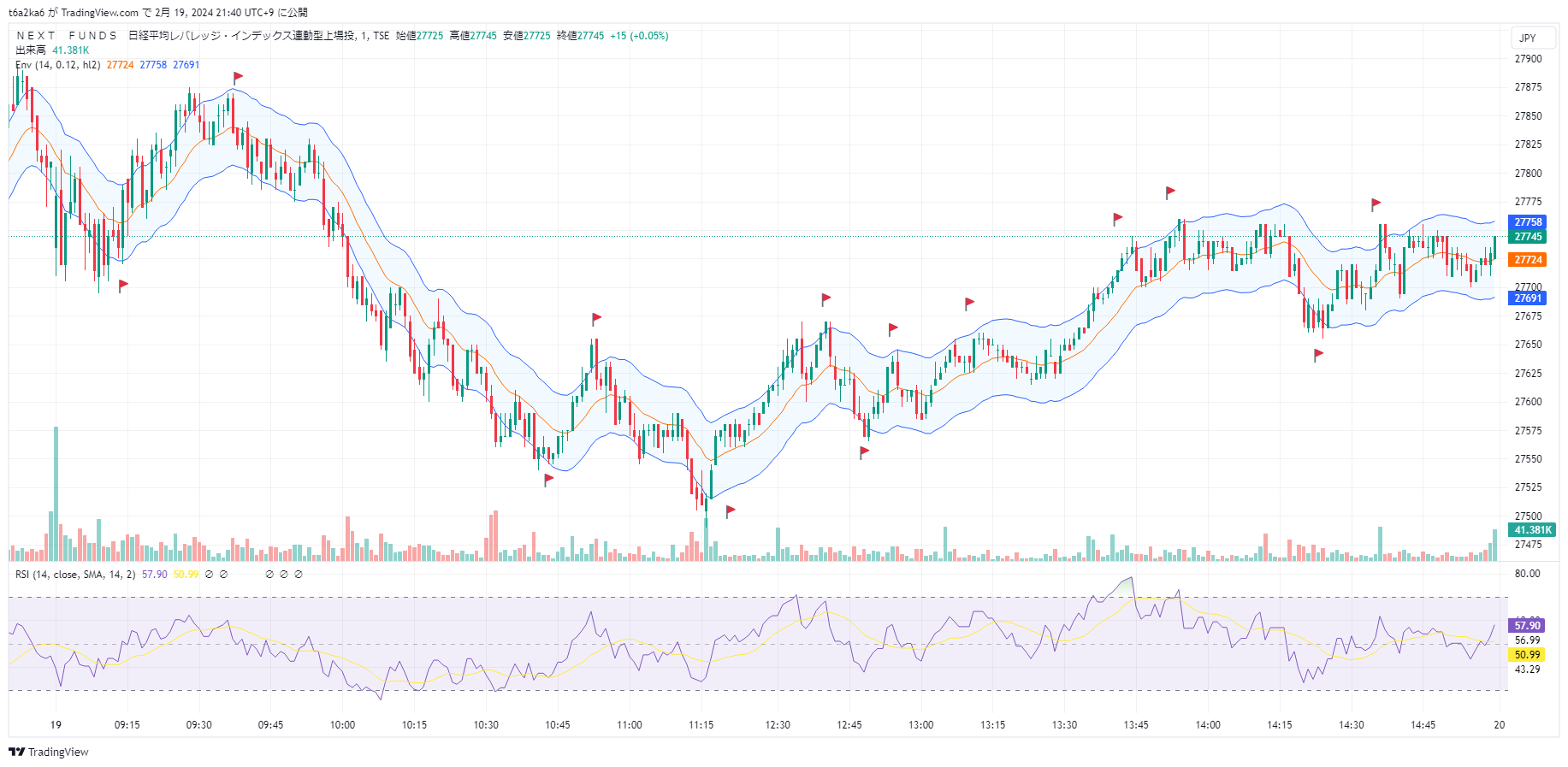Open the Env (14, 0.12, hl2) indicator legend

pyautogui.click(x=58, y=65)
